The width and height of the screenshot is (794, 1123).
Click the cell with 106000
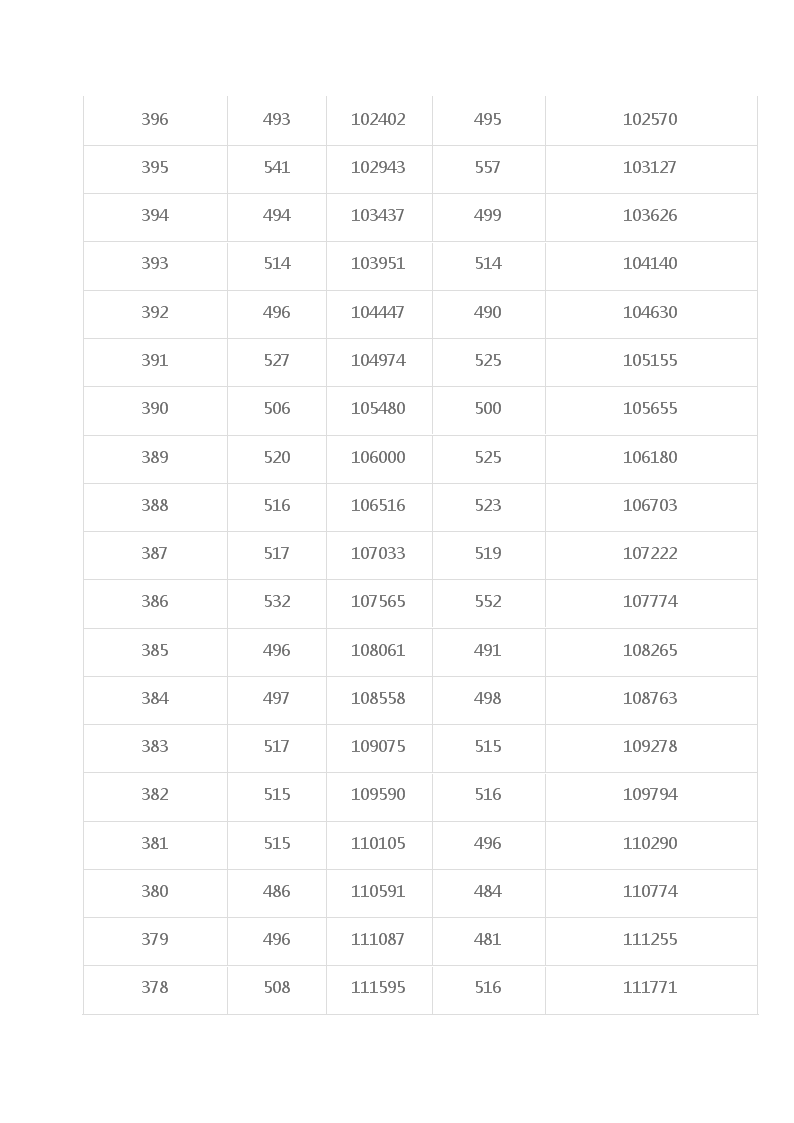pyautogui.click(x=379, y=458)
